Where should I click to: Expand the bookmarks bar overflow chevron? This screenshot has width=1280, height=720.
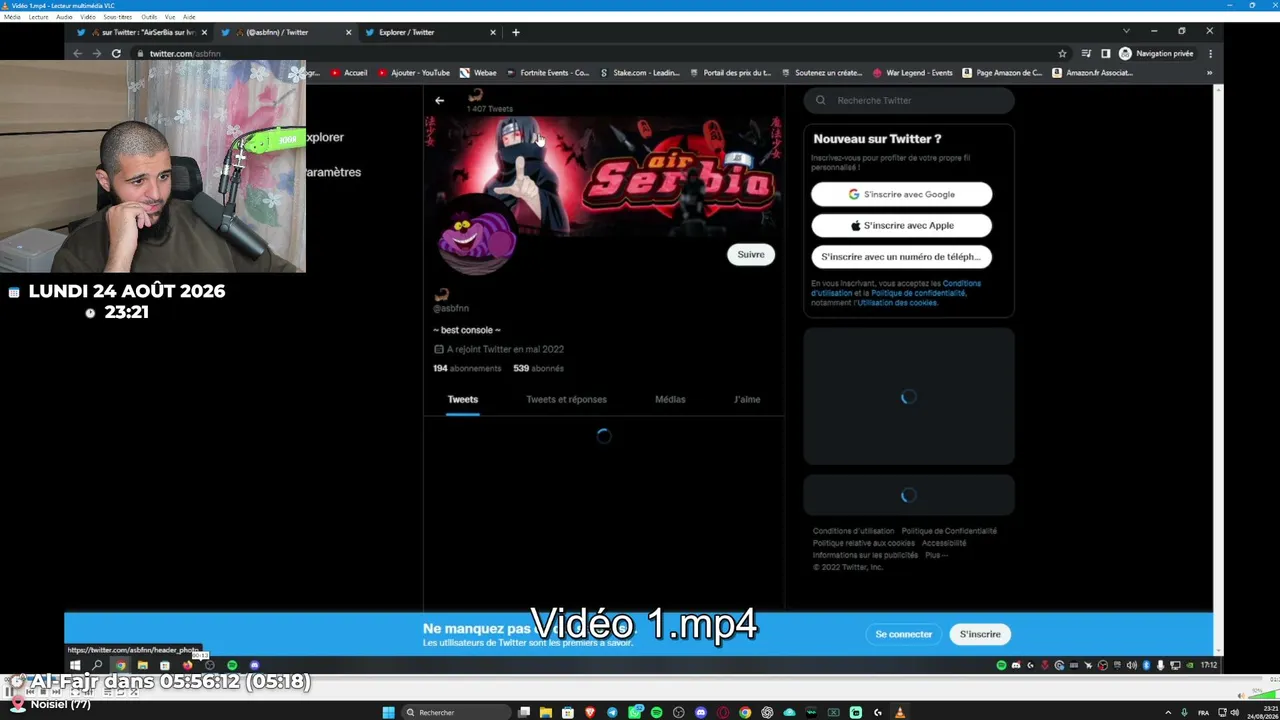1209,73
